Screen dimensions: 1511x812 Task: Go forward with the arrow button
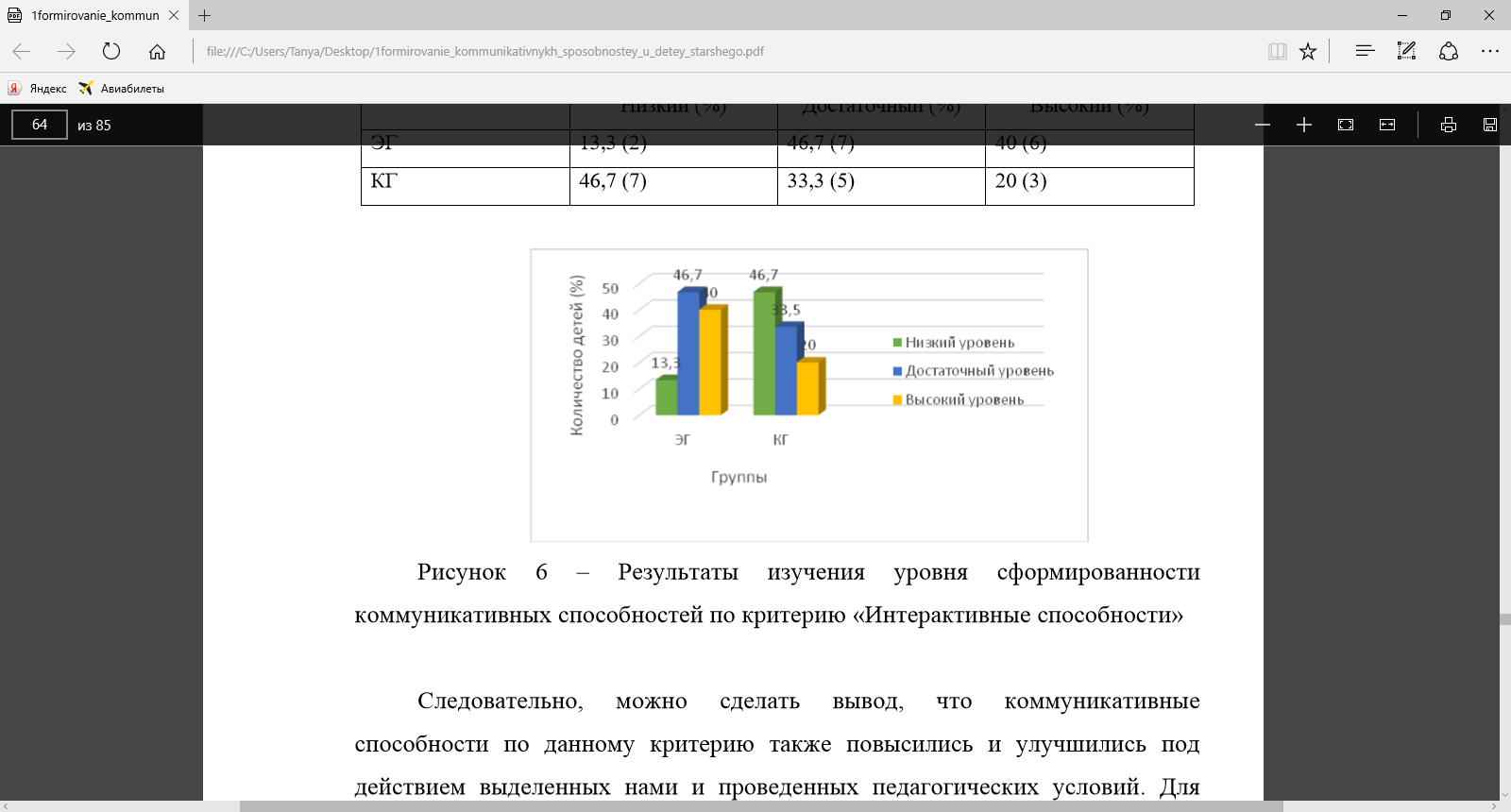pos(66,51)
